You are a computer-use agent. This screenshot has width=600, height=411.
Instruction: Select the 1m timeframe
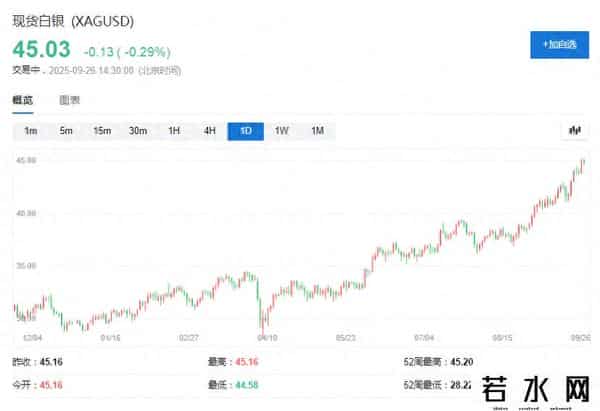pyautogui.click(x=30, y=131)
